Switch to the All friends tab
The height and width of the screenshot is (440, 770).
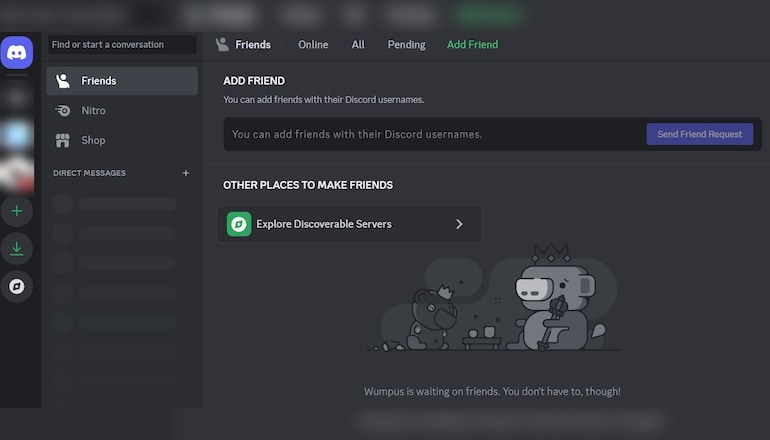pyautogui.click(x=358, y=45)
